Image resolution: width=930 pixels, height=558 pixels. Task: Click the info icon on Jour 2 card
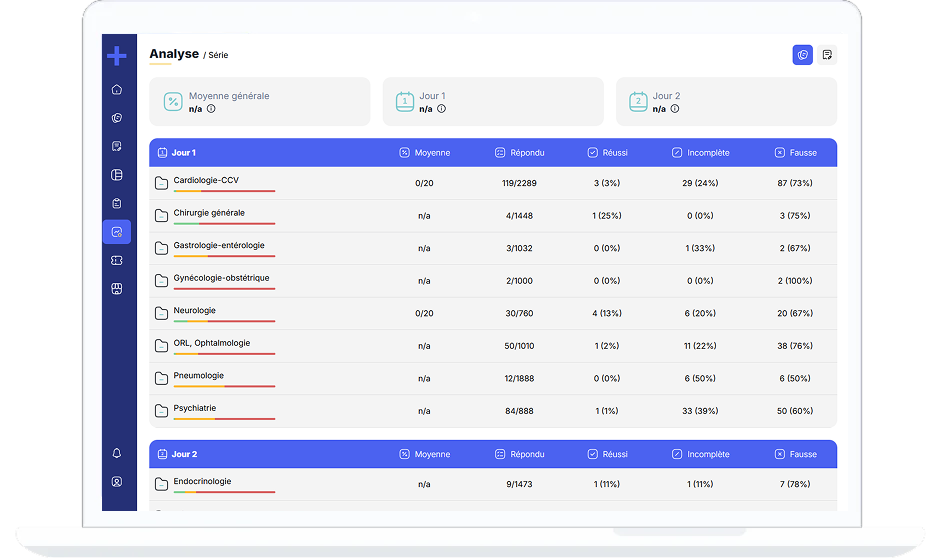pos(675,109)
